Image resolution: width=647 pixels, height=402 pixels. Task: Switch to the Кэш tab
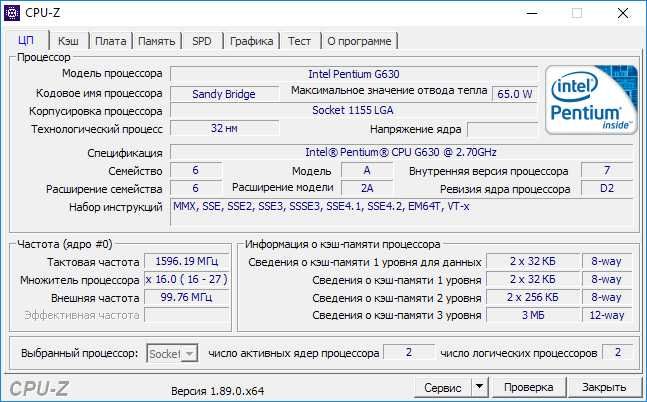click(68, 41)
